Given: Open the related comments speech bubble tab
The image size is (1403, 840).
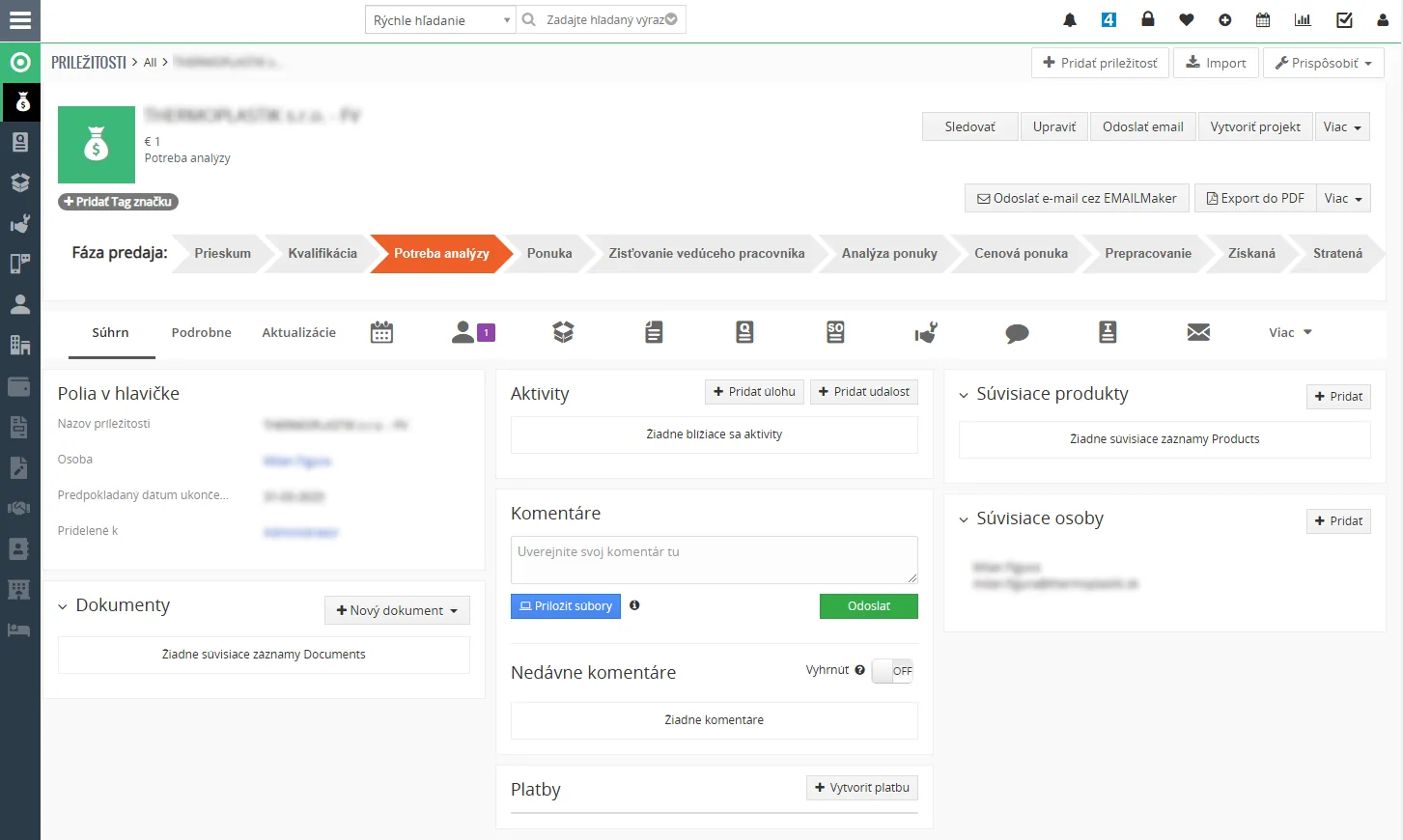Looking at the screenshot, I should (1017, 333).
